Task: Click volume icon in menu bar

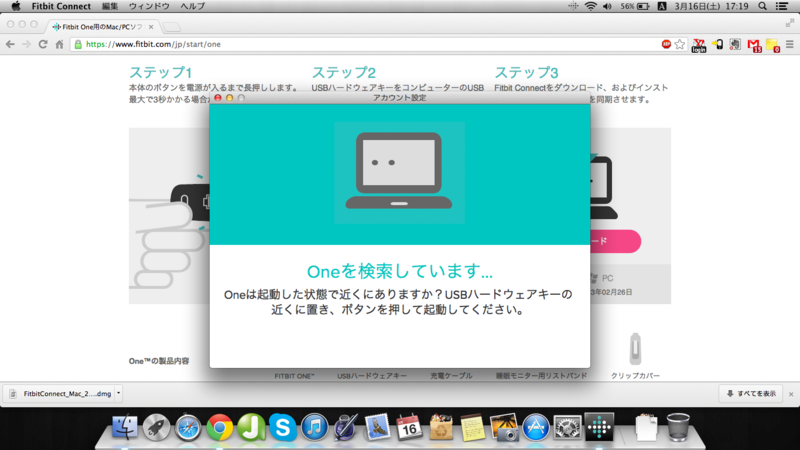Action: 607,6
